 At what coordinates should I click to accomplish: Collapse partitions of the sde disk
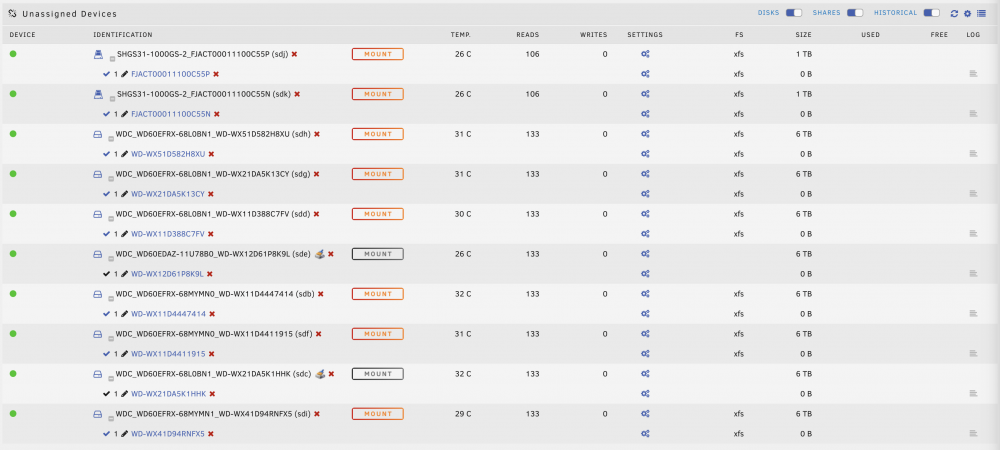pyautogui.click(x=112, y=258)
